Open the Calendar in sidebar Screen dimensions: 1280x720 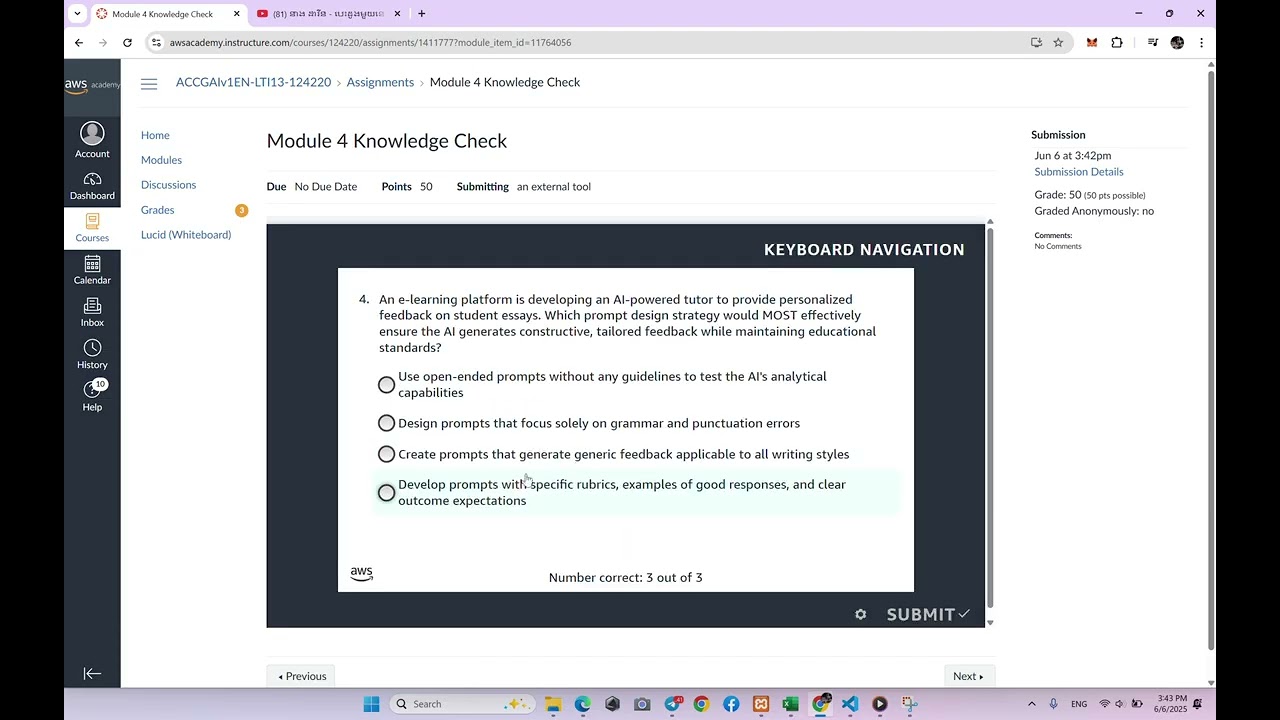92,270
